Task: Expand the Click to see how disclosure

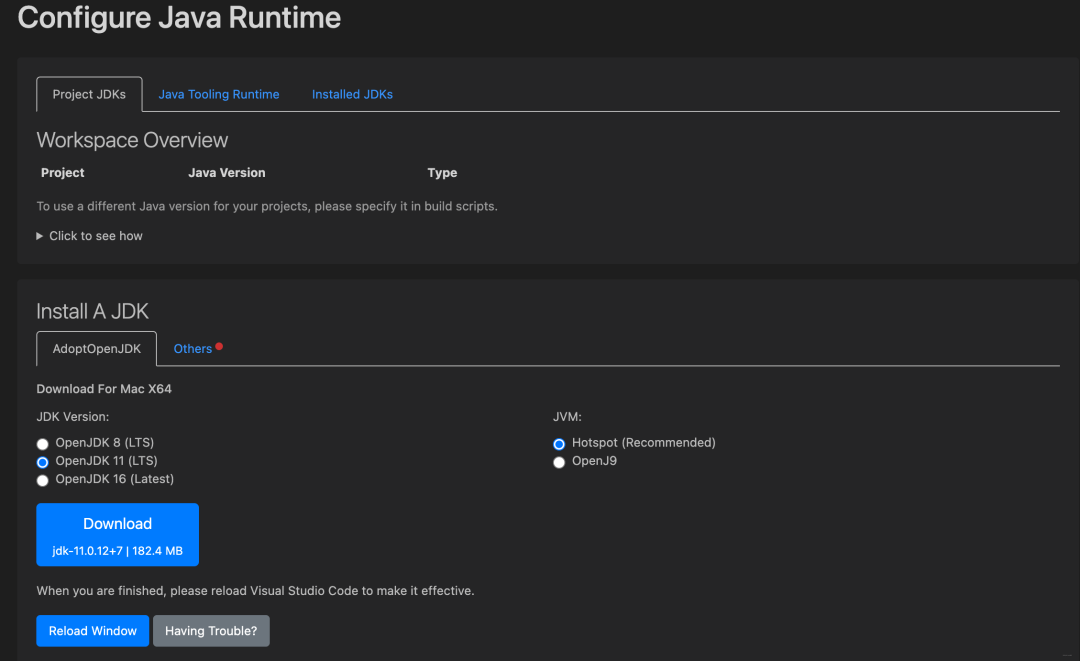Action: coord(90,235)
